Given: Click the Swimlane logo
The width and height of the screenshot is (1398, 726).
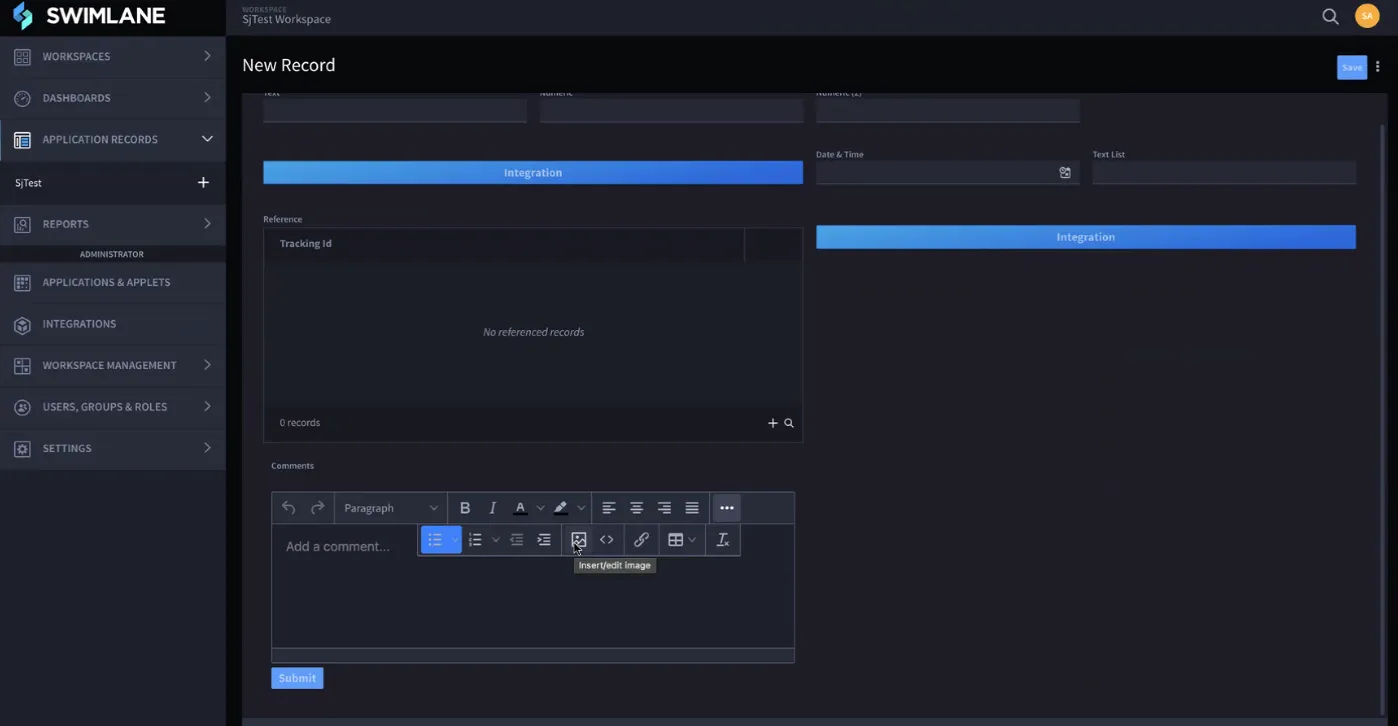Looking at the screenshot, I should click(88, 16).
